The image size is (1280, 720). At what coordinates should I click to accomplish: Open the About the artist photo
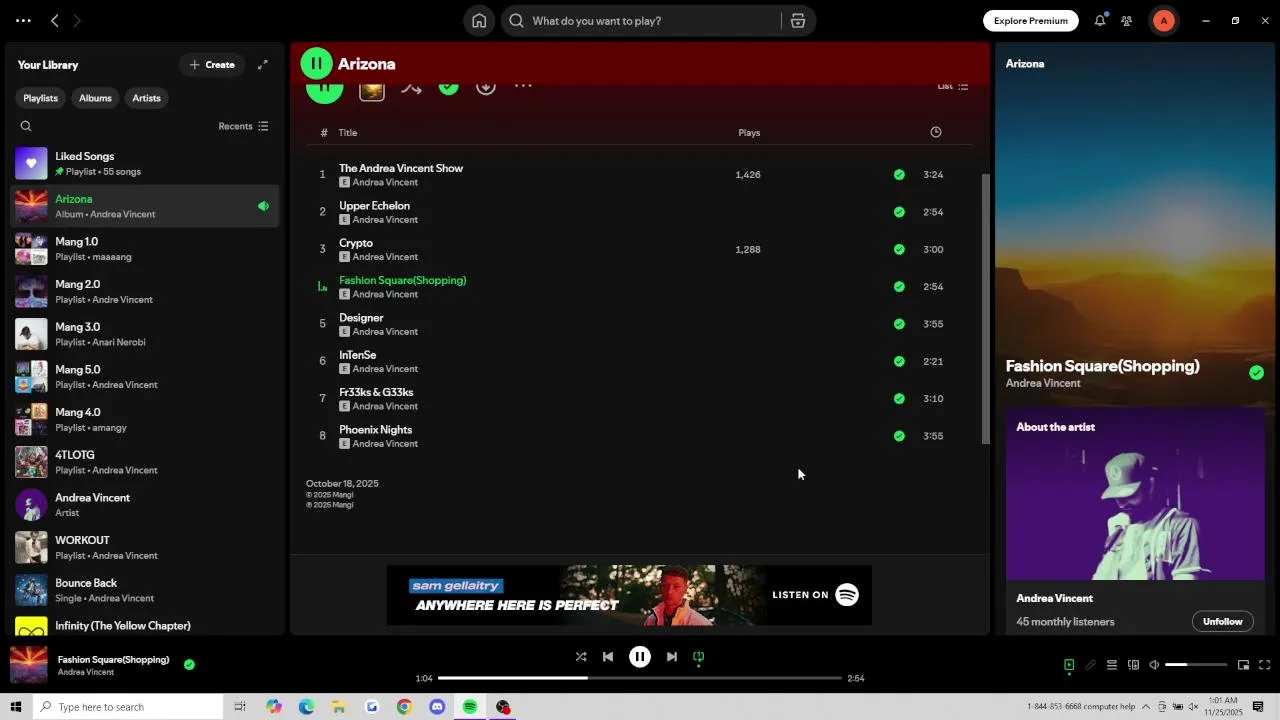[1136, 494]
